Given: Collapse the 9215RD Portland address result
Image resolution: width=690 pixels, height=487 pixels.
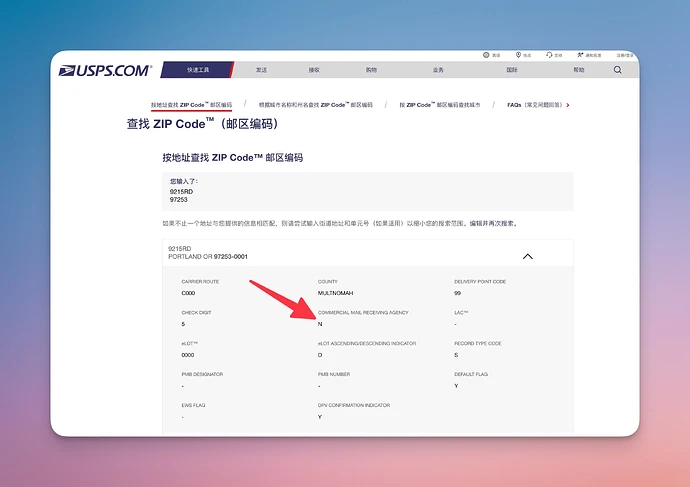Looking at the screenshot, I should [x=527, y=256].
